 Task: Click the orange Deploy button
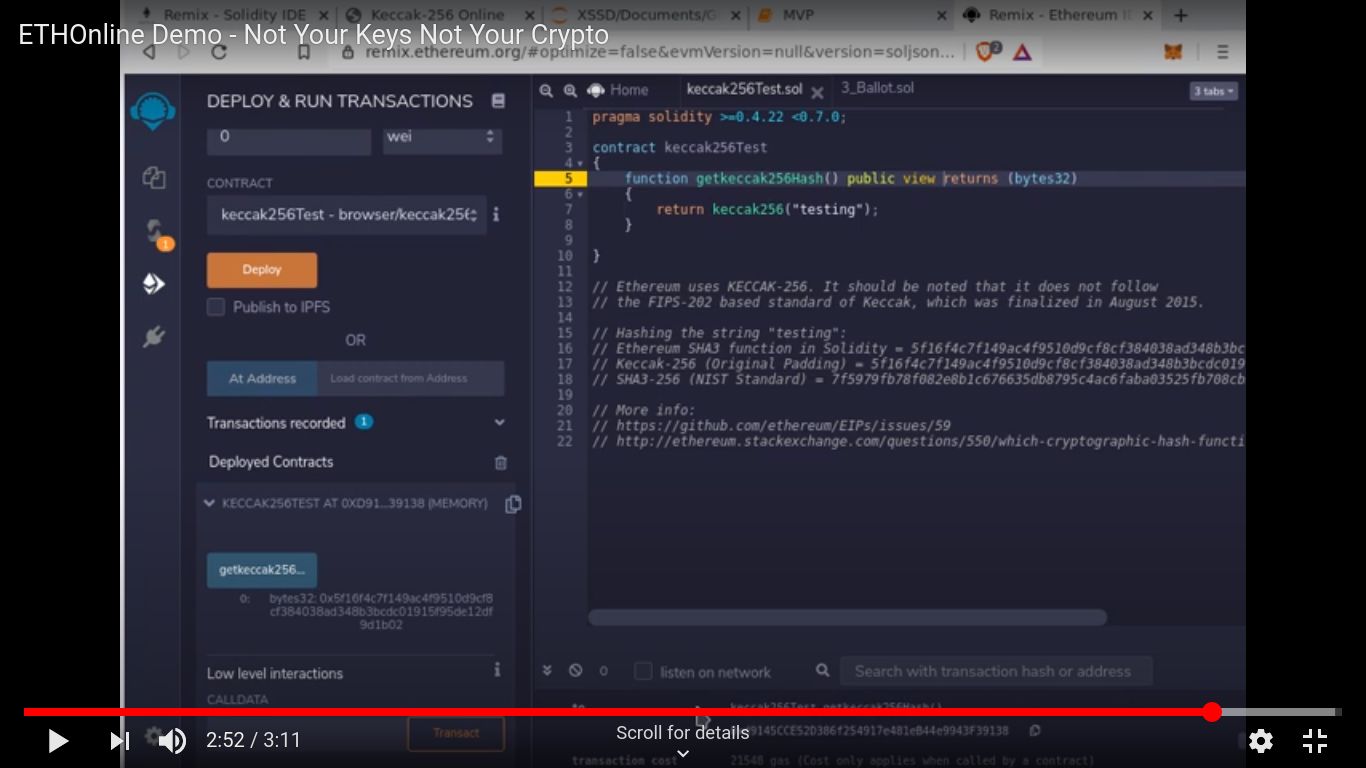tap(262, 270)
